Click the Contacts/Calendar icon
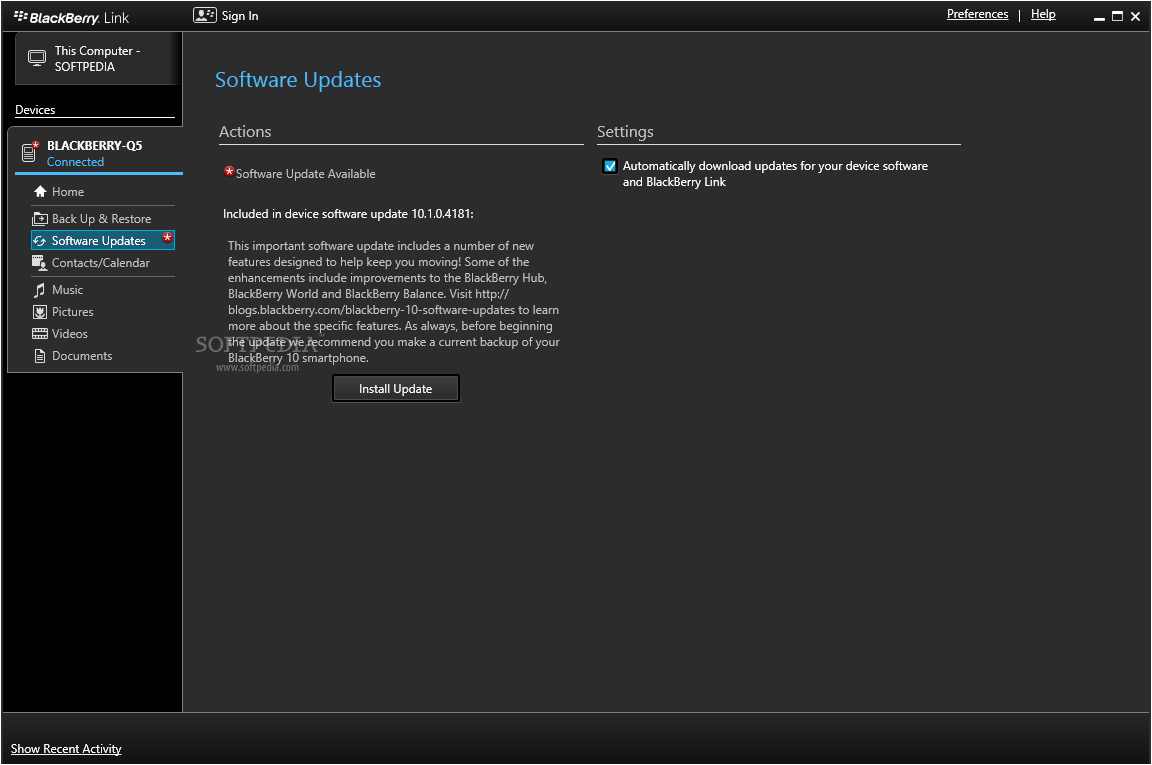This screenshot has height=765, width=1152. tap(40, 262)
